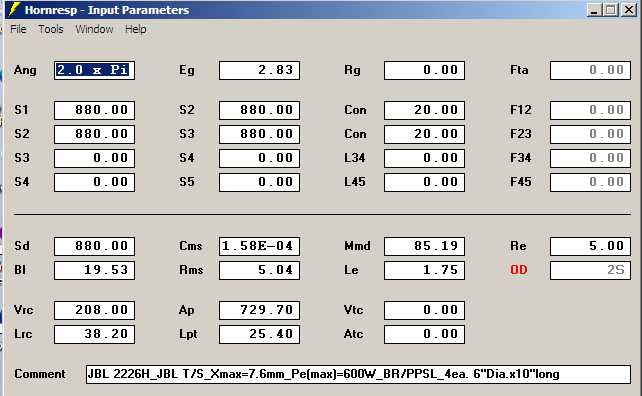Click the Vrc field showing 208.00

(x=94, y=310)
